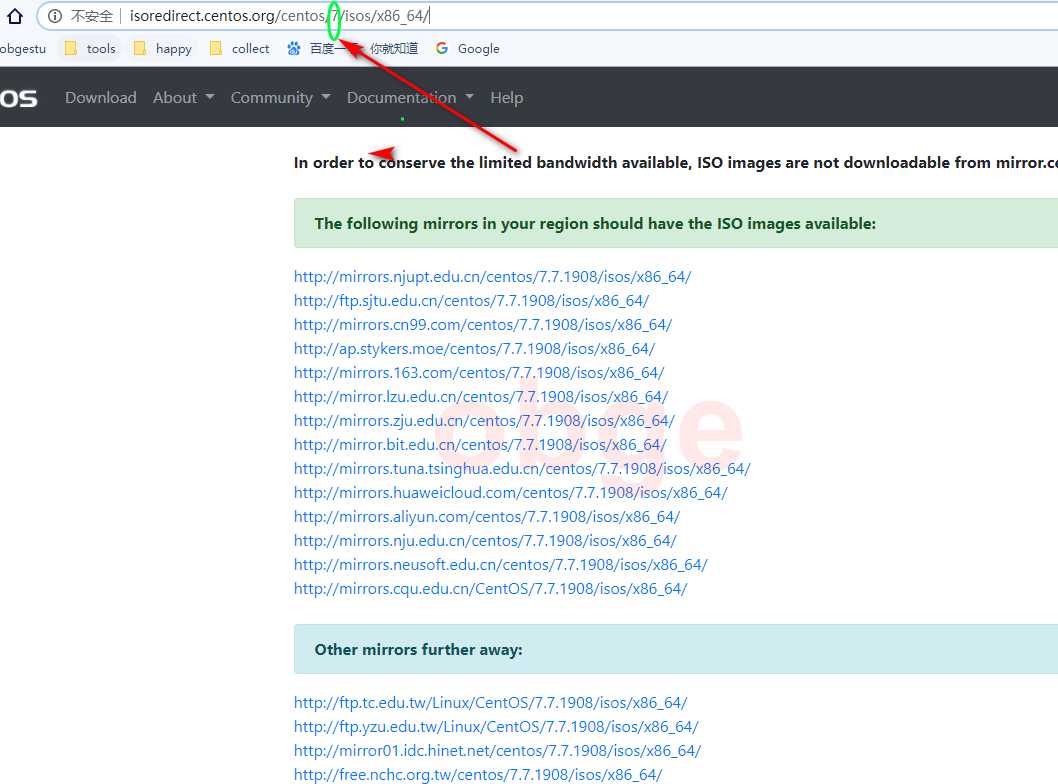The height and width of the screenshot is (784, 1058).
Task: Click the CentOS logo in navbar
Action: coord(19,99)
